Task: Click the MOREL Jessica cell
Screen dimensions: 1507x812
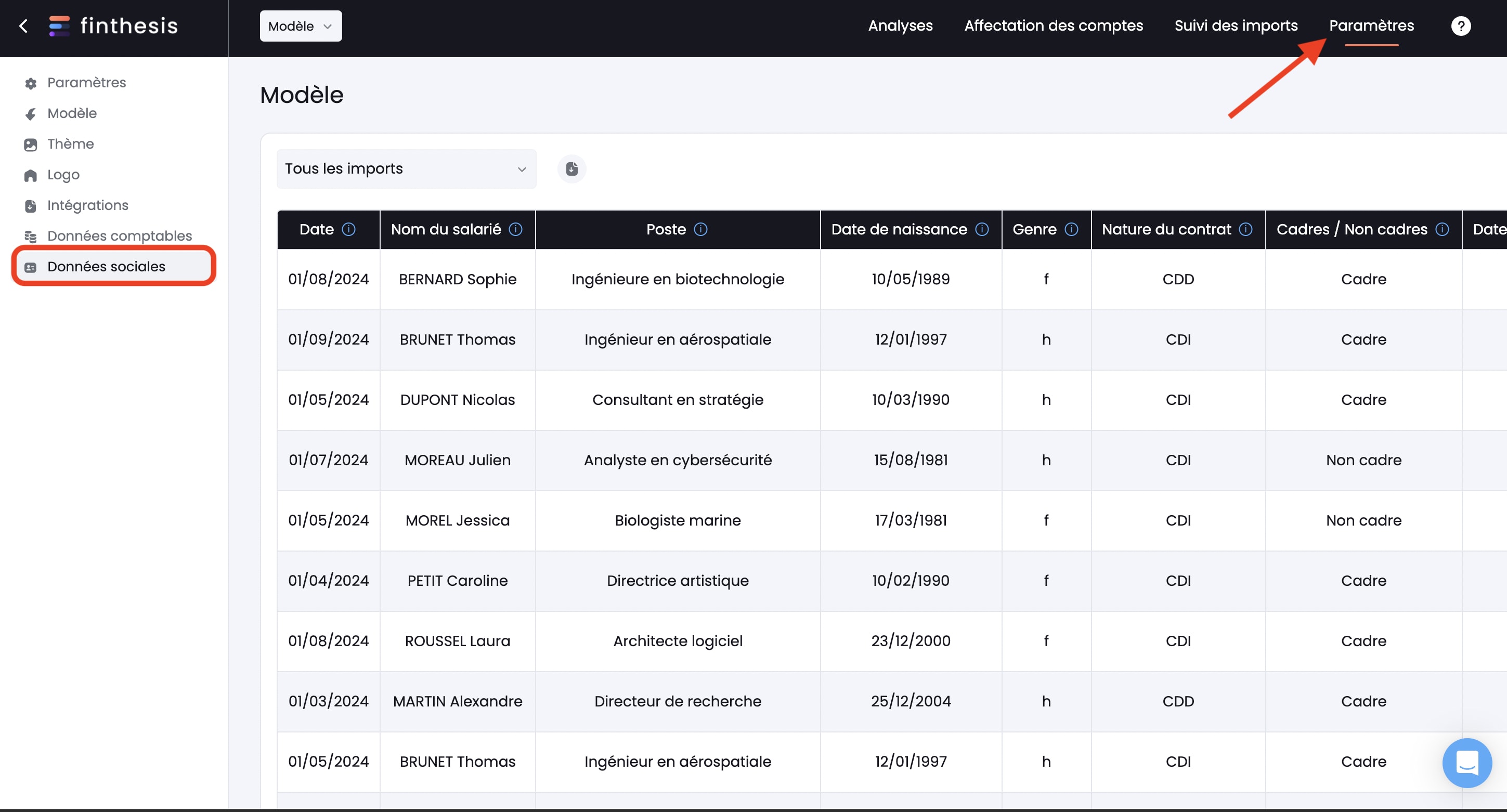Action: pos(458,520)
